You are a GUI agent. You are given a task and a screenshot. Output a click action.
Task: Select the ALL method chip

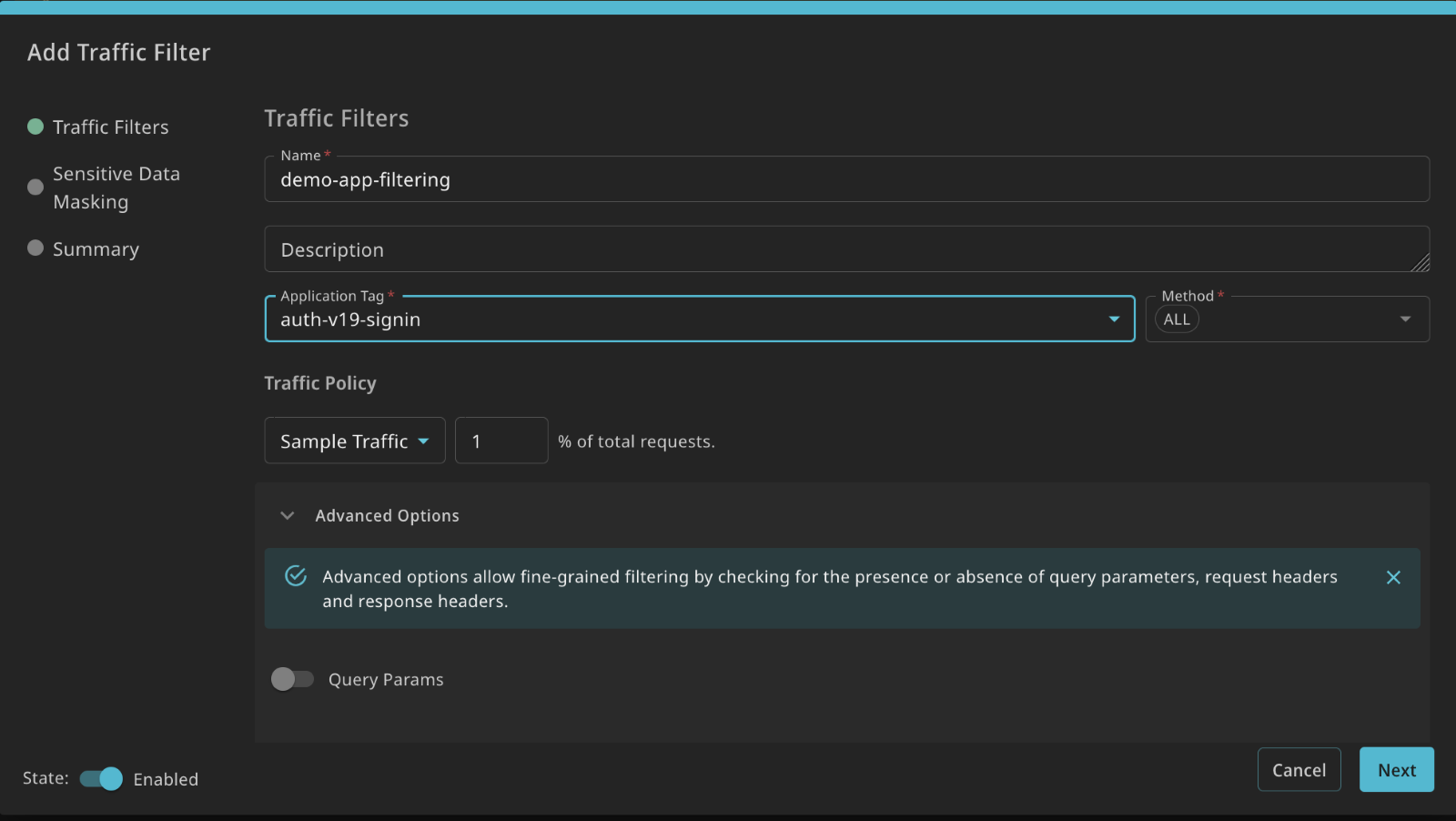click(x=1177, y=319)
